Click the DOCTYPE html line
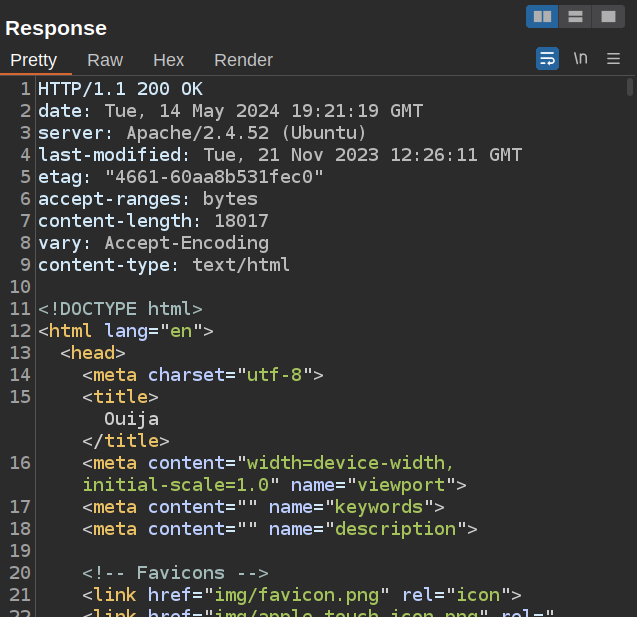 click(x=120, y=309)
